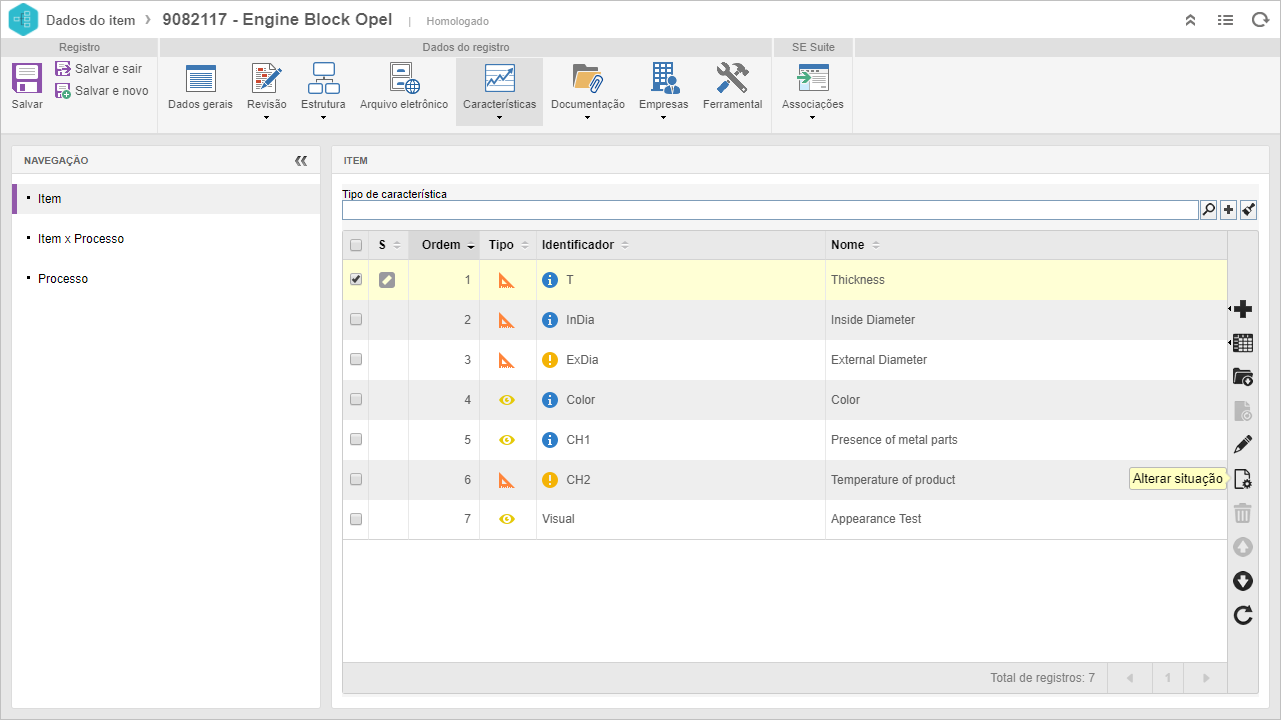Click the refresh icon in header

click(1260, 20)
